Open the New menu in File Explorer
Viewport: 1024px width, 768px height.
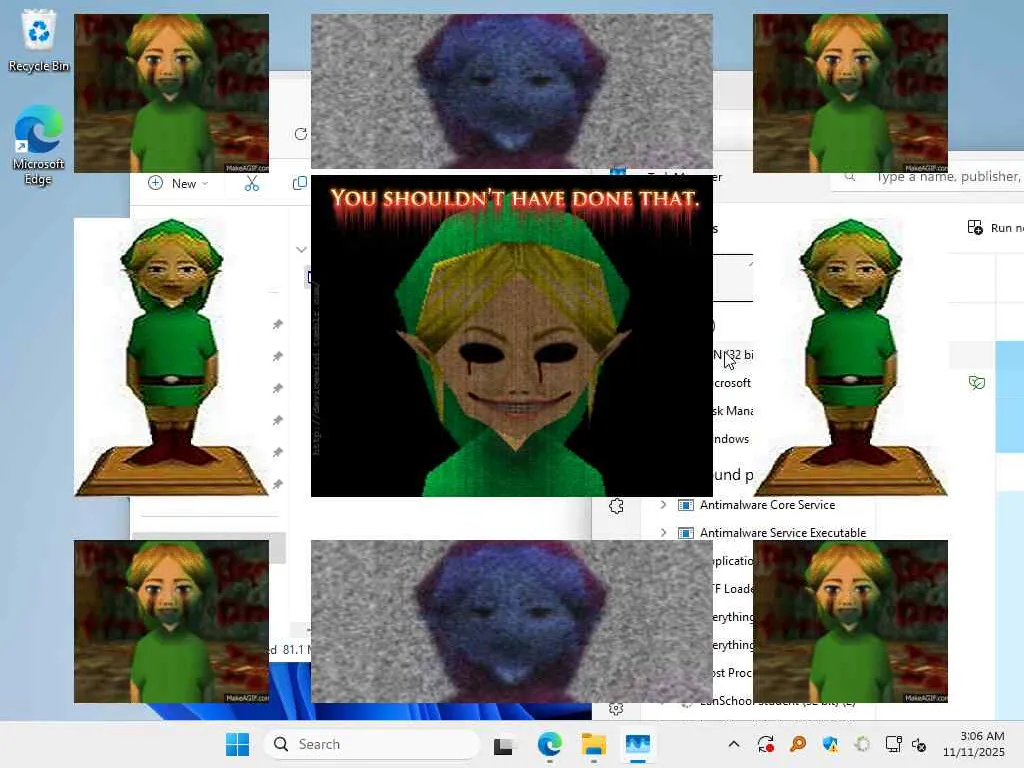point(178,184)
